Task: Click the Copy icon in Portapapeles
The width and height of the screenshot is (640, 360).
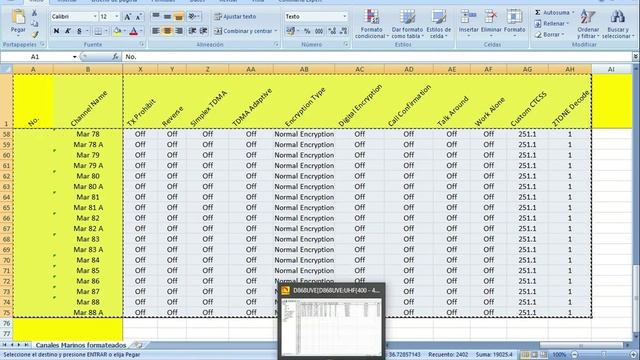Action: (x=35, y=24)
